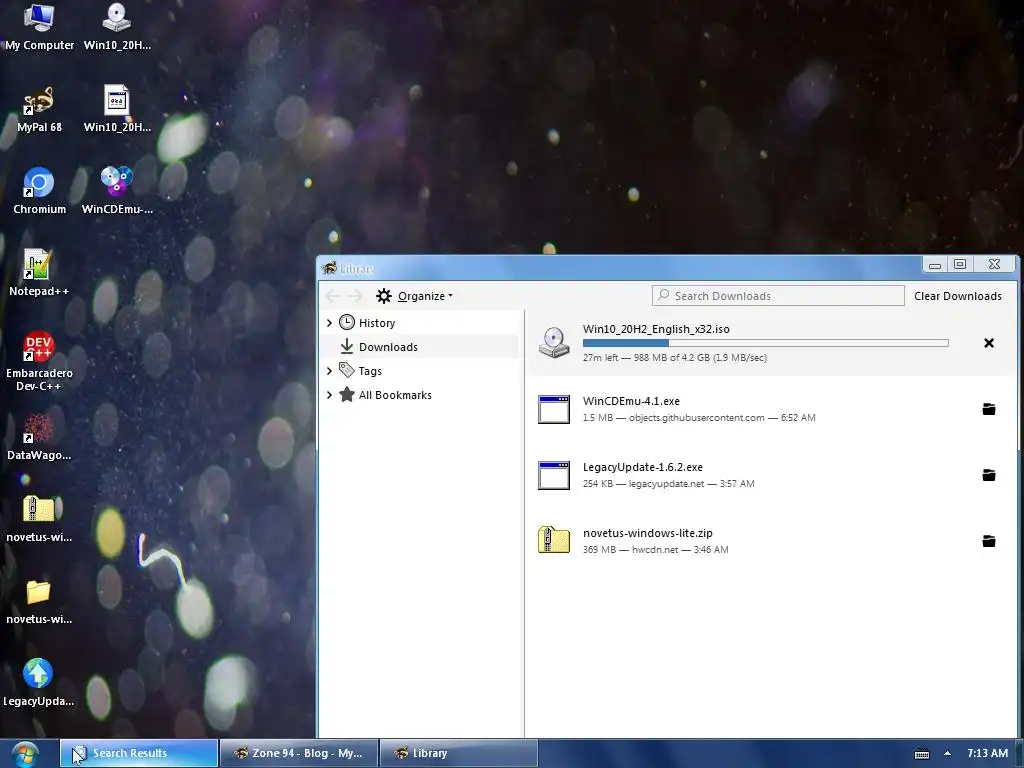Launch Notepad++ desktop shortcut
Viewport: 1024px width, 768px height.
pos(39,273)
